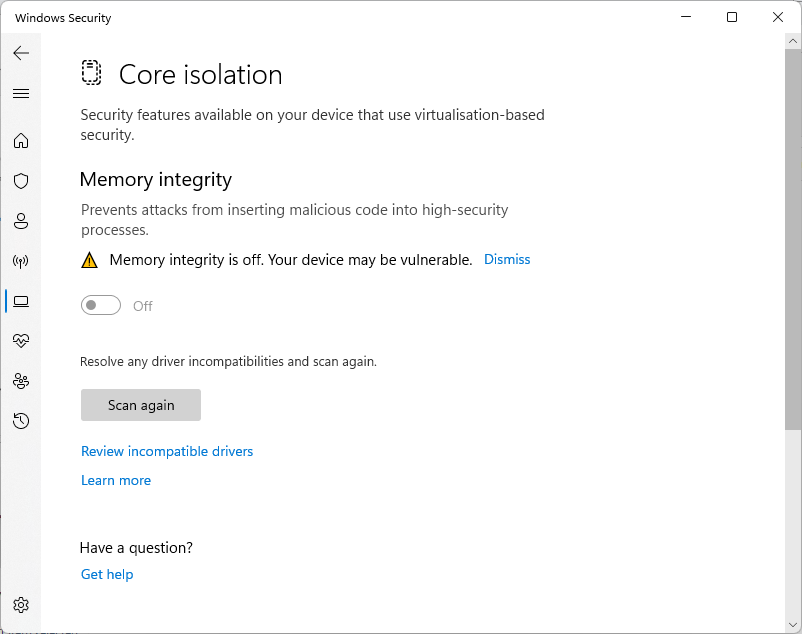This screenshot has height=634, width=802.
Task: Open Protection history clock icon
Action: point(21,421)
